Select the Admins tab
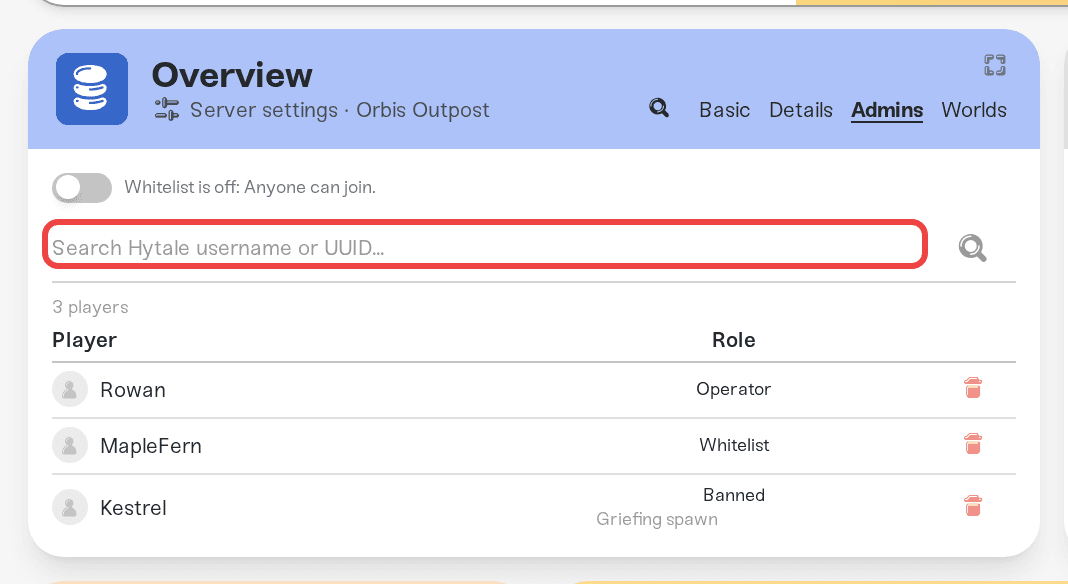The image size is (1068, 584). (887, 110)
